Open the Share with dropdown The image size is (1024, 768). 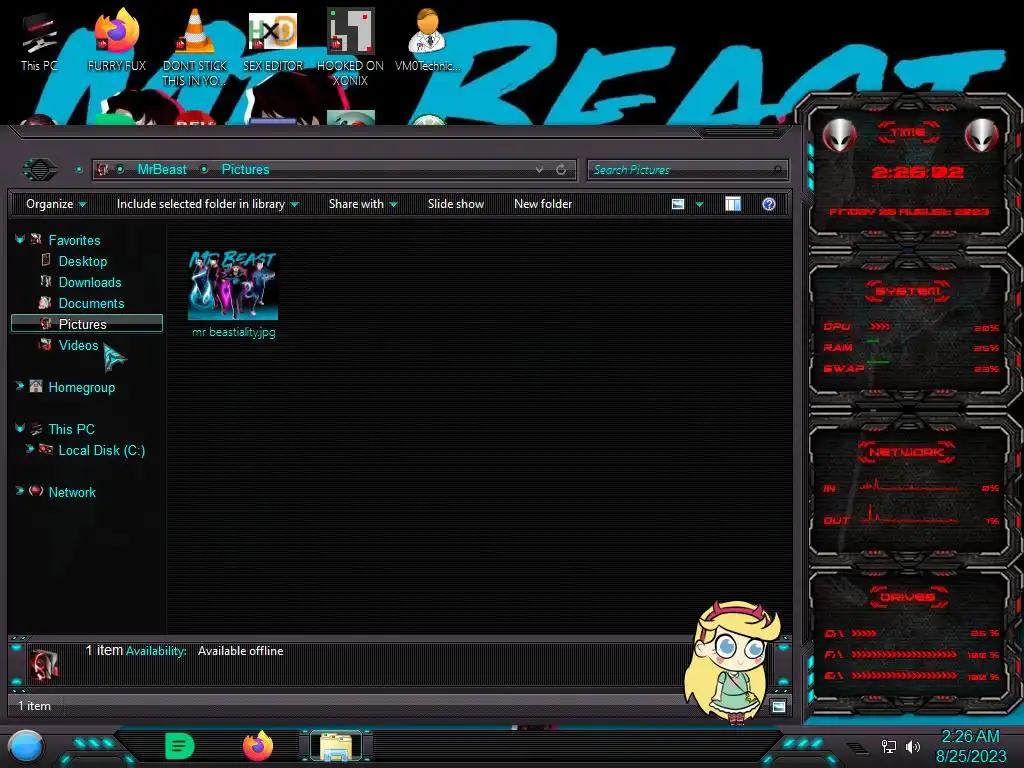coord(363,204)
